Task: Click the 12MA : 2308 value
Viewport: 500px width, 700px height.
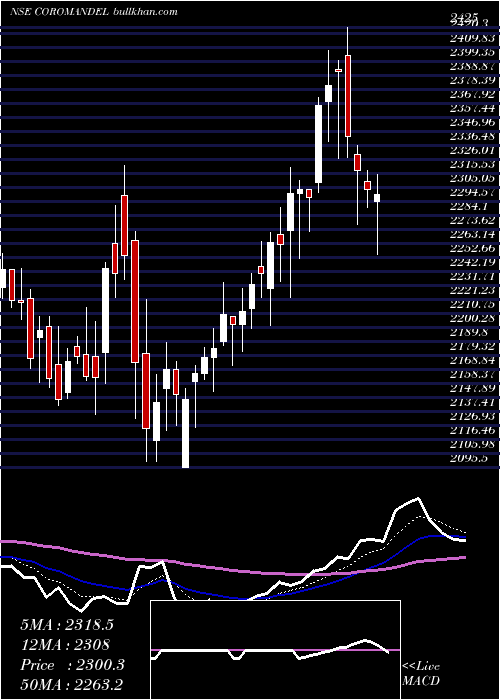Action: (x=65, y=645)
